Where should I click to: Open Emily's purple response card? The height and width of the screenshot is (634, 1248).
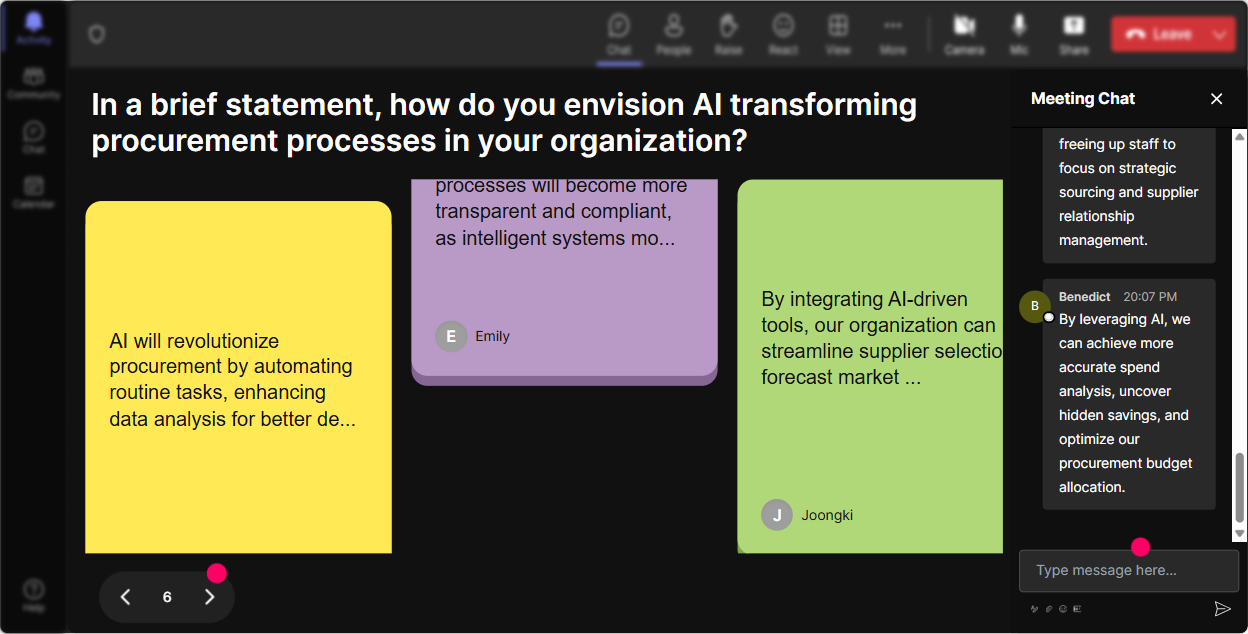click(x=564, y=281)
